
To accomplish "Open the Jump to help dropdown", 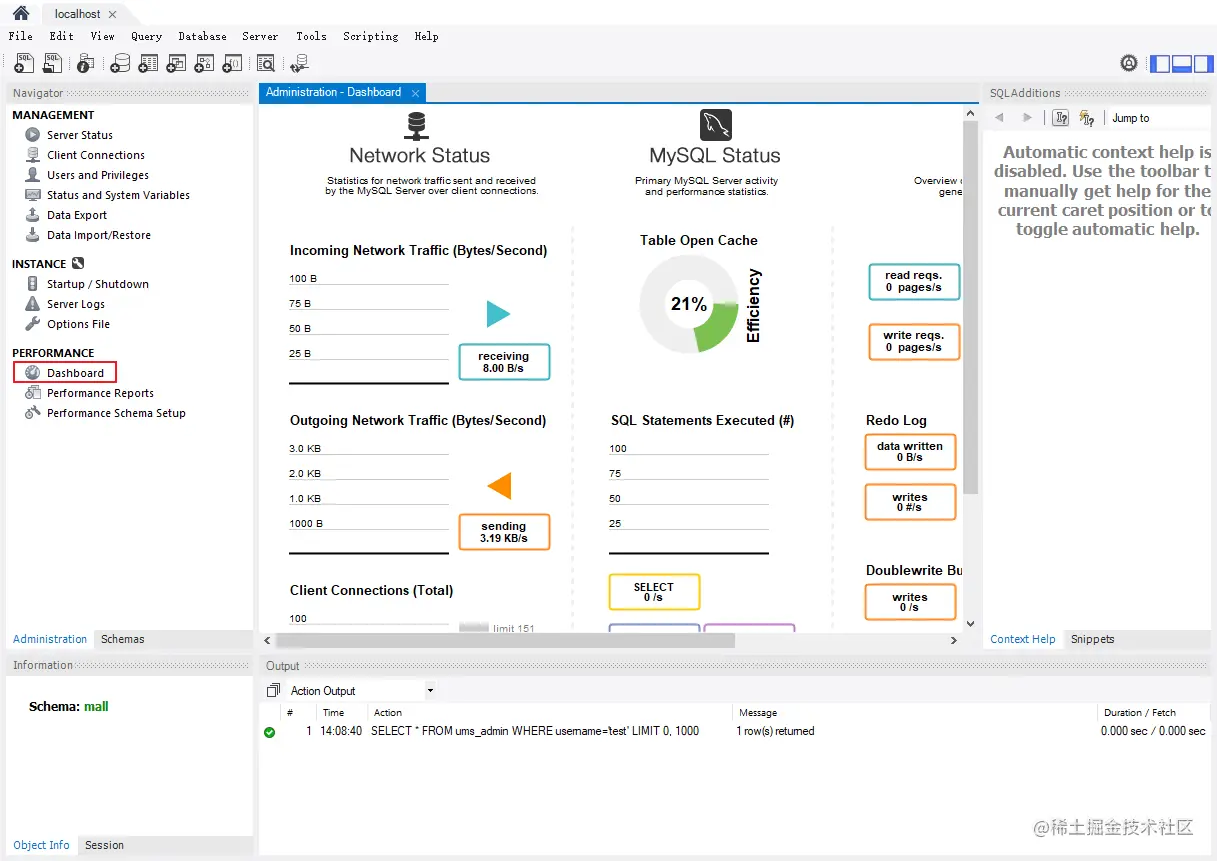I will (x=1160, y=118).
